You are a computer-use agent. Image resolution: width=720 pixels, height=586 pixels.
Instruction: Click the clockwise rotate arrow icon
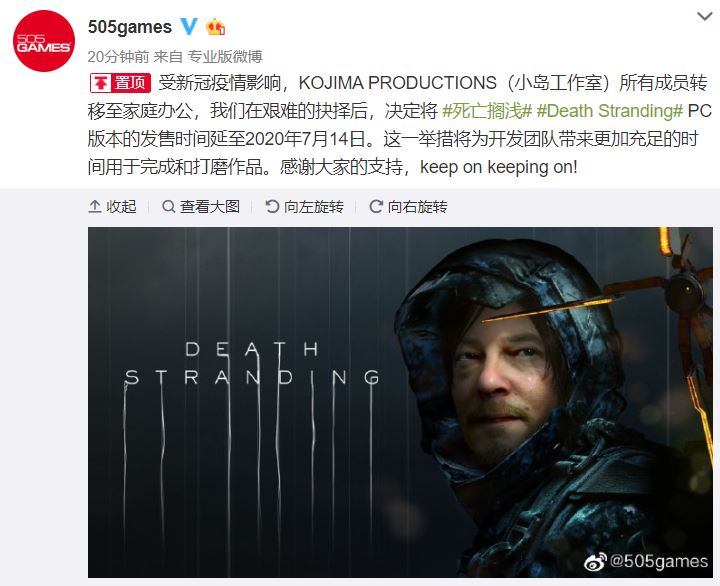[x=376, y=207]
